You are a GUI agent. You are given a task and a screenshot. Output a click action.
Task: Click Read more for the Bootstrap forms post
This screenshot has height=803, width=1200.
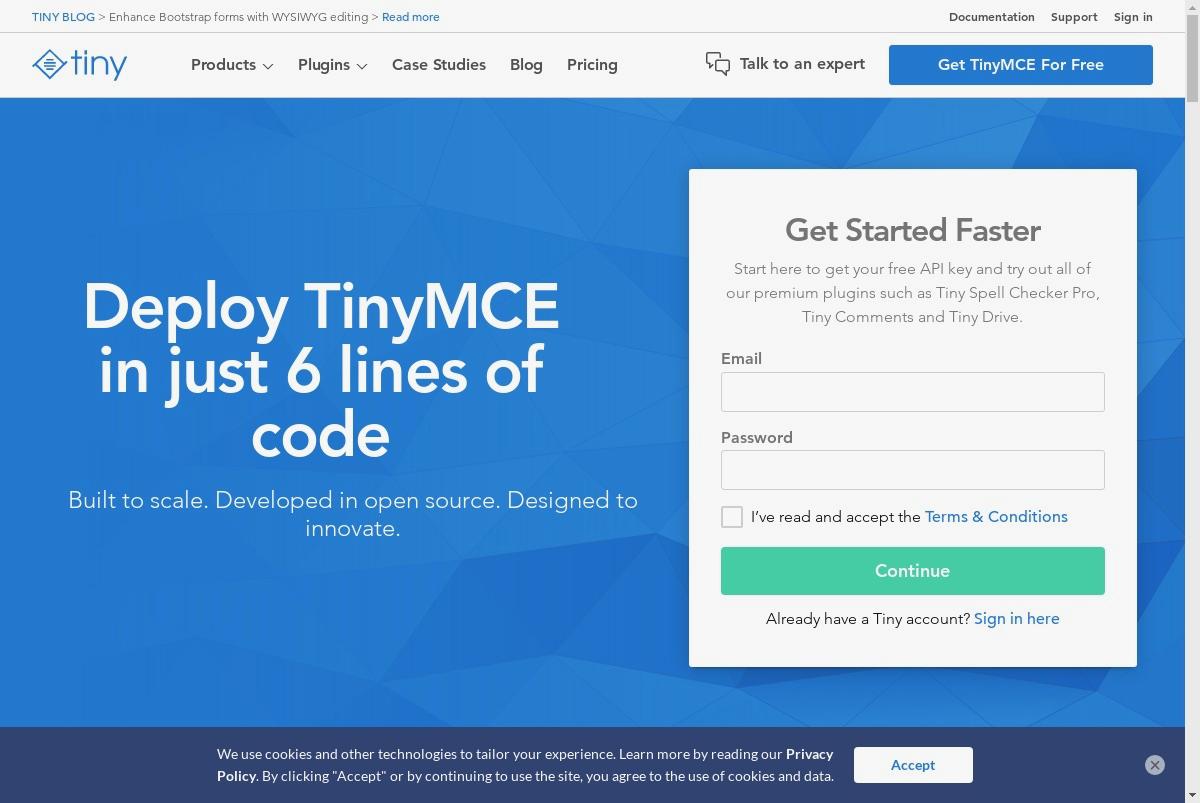click(410, 17)
